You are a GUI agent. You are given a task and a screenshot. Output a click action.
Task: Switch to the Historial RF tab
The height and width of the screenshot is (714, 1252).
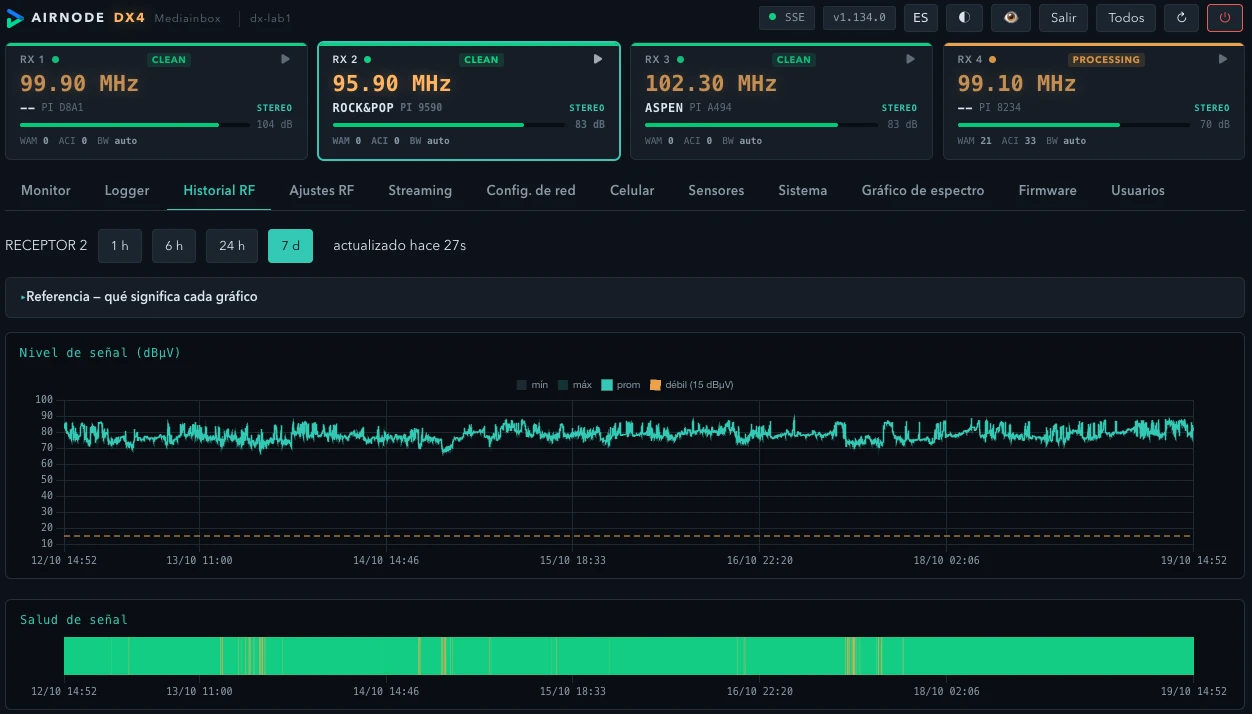(219, 190)
